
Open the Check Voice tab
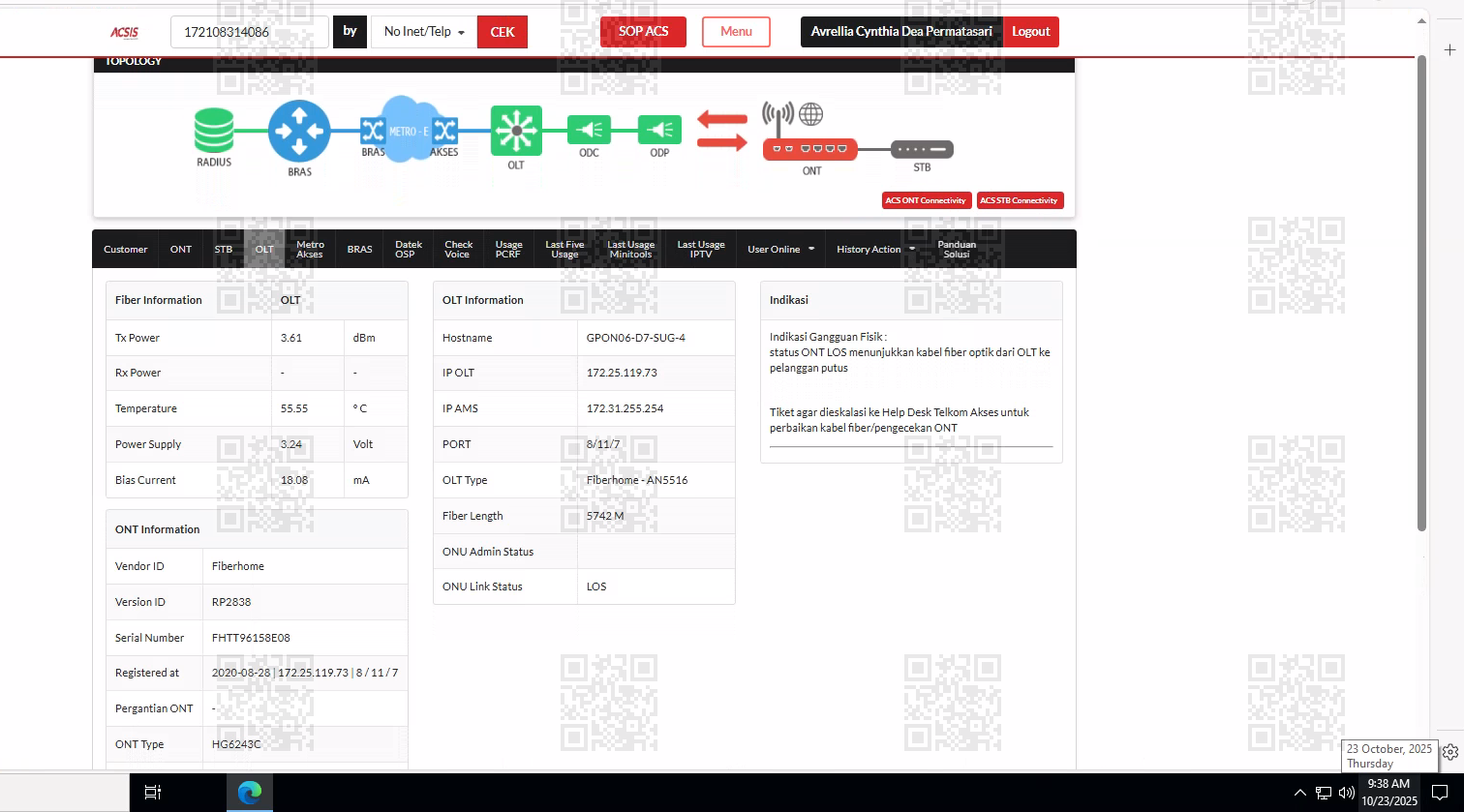click(x=459, y=249)
